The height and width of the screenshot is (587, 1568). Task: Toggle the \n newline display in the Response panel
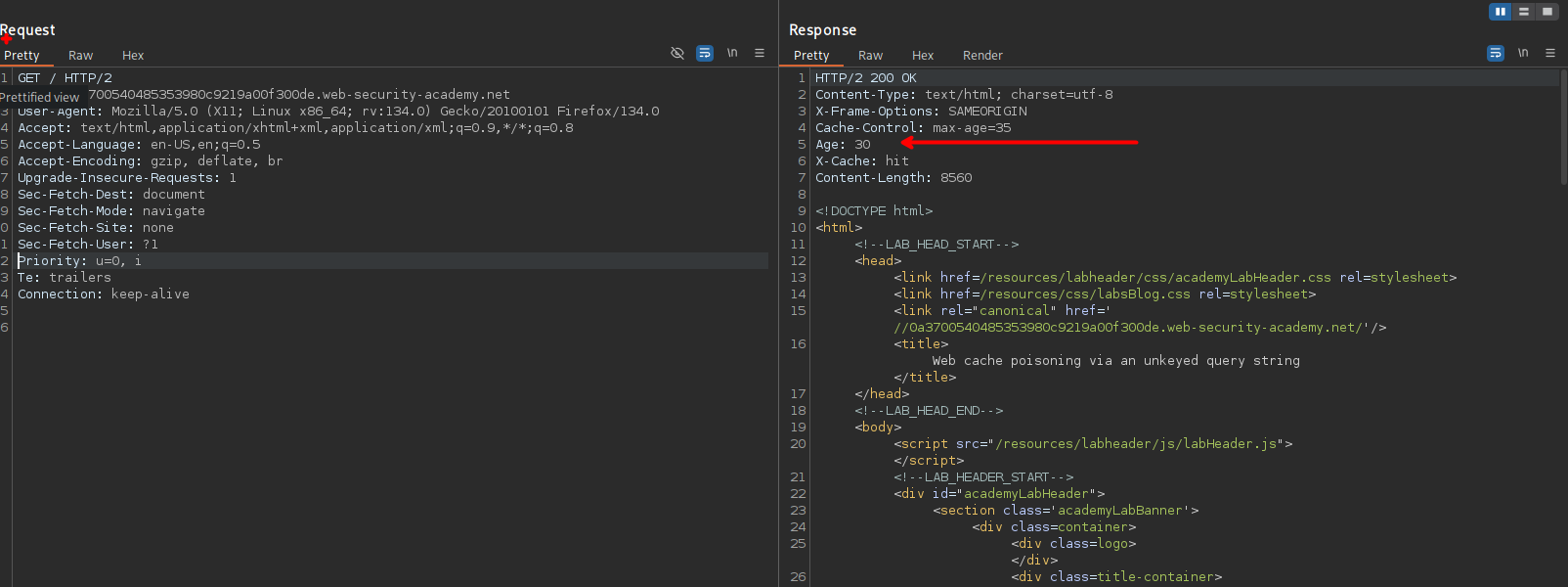(x=1523, y=53)
